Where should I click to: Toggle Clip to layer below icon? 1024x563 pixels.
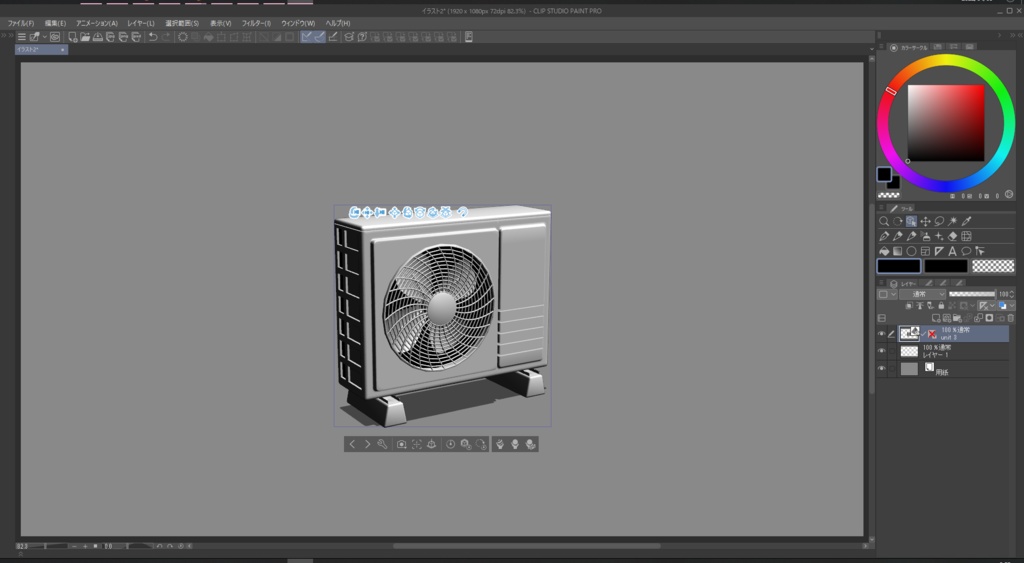(x=908, y=306)
